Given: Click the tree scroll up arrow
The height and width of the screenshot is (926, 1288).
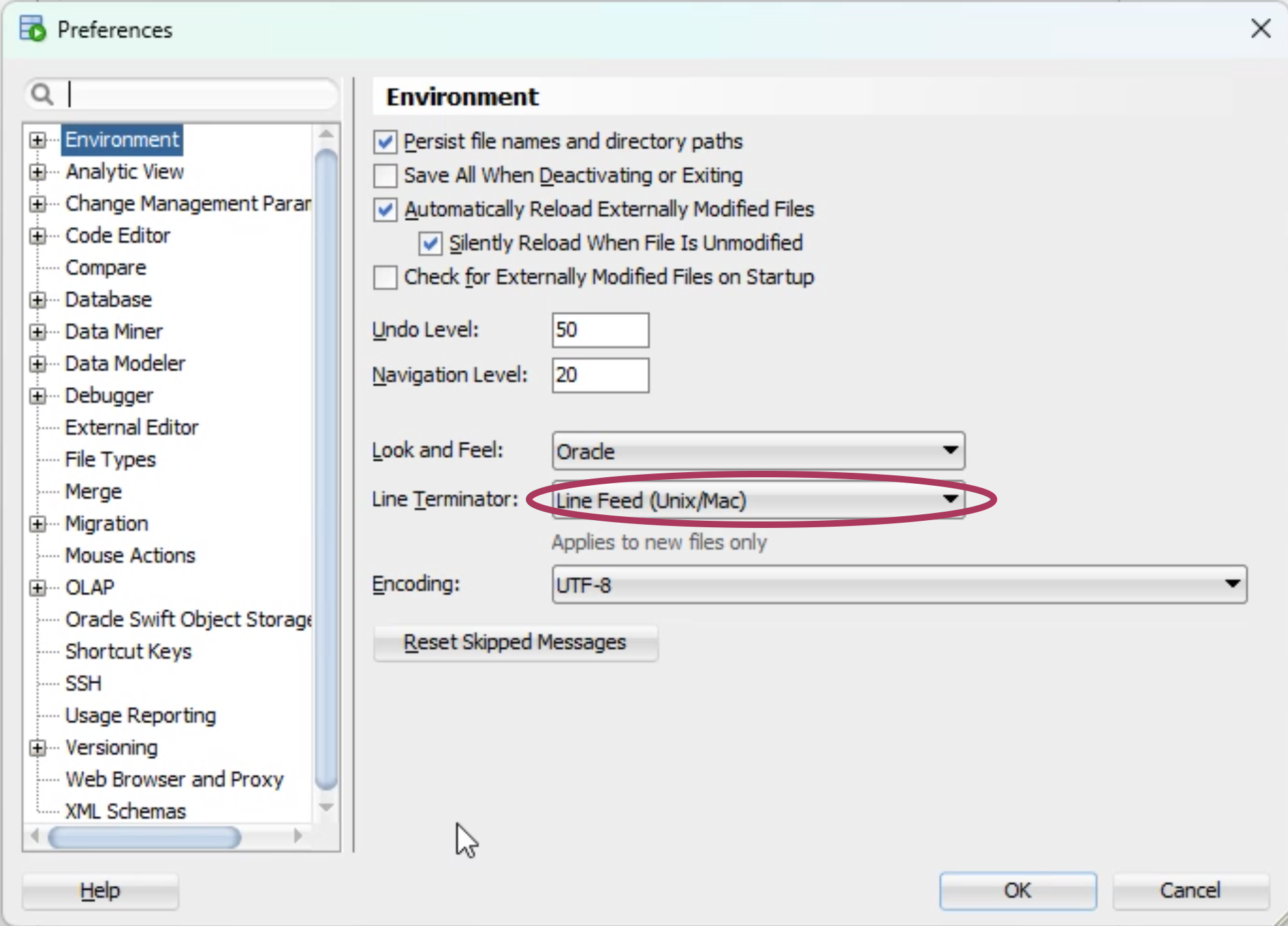Looking at the screenshot, I should 326,134.
